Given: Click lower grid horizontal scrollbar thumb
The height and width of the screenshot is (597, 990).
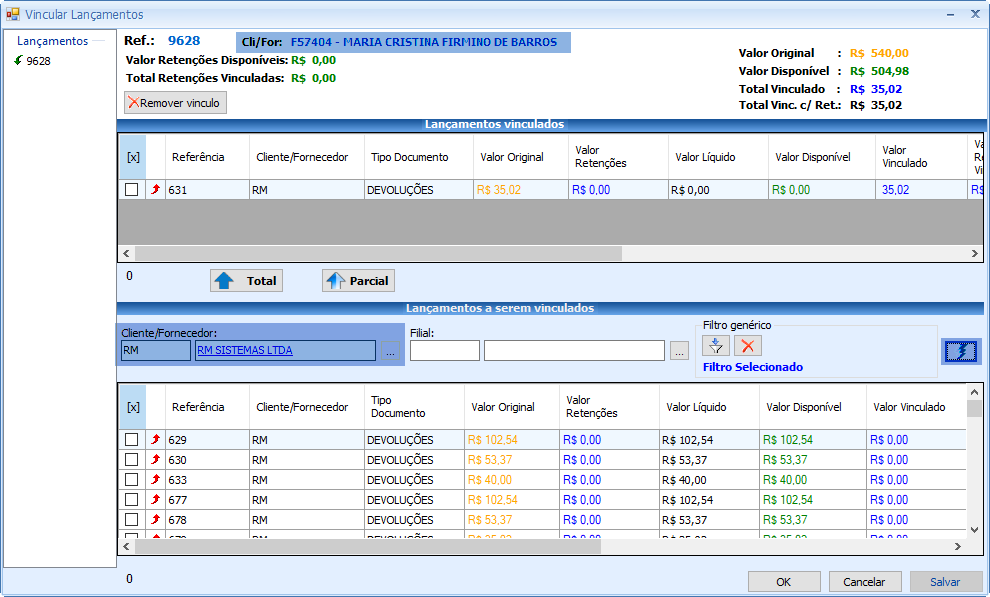Looking at the screenshot, I should 367,546.
